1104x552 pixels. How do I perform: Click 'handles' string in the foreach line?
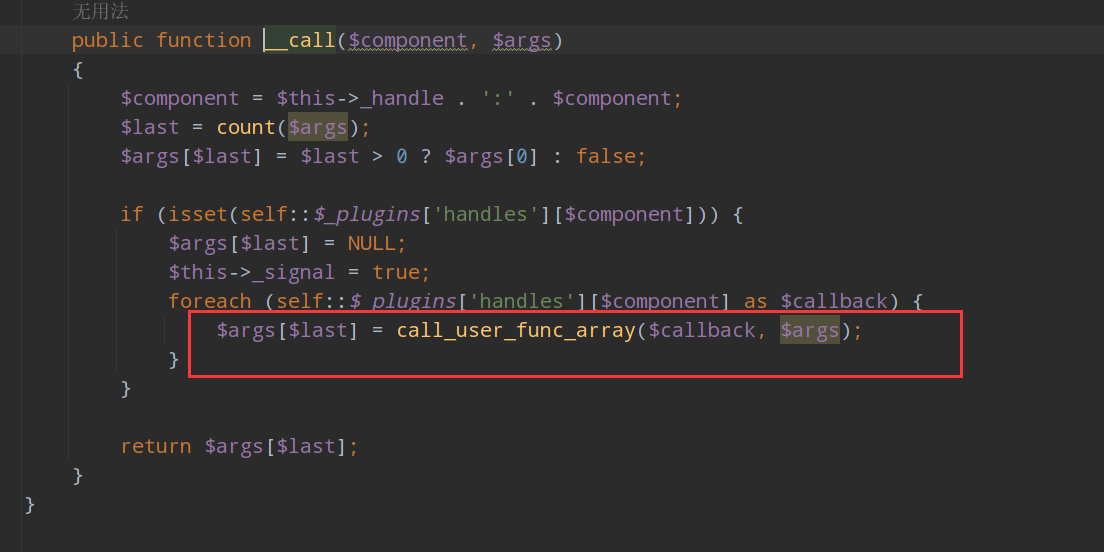(x=522, y=301)
